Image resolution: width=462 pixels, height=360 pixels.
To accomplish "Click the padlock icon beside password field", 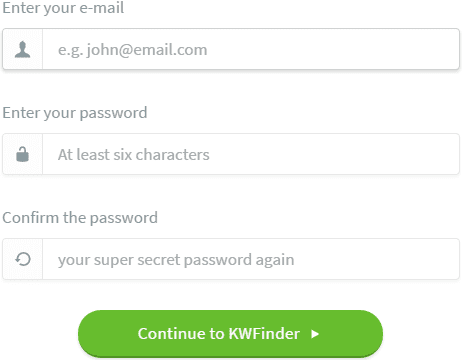I will click(x=22, y=154).
